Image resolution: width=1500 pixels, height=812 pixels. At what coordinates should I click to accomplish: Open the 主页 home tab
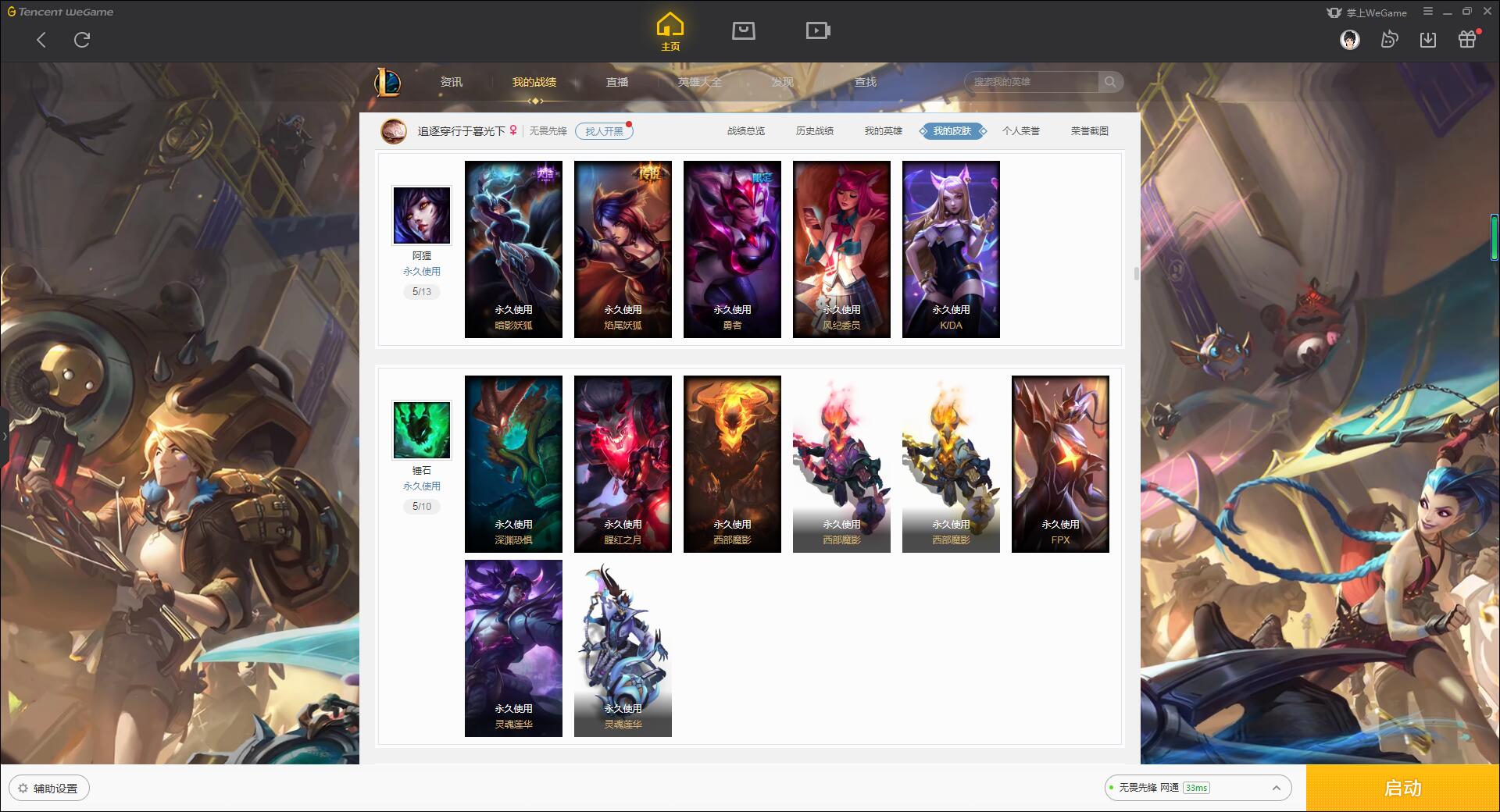[670, 32]
